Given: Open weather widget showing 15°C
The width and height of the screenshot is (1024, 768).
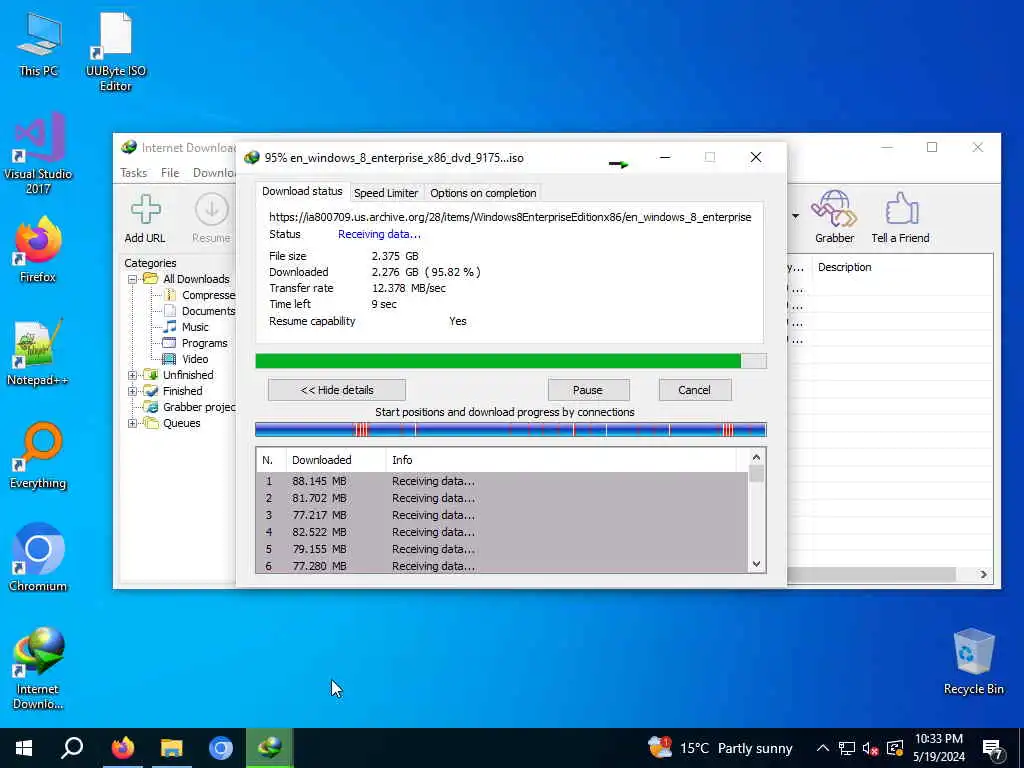Looking at the screenshot, I should coord(720,748).
